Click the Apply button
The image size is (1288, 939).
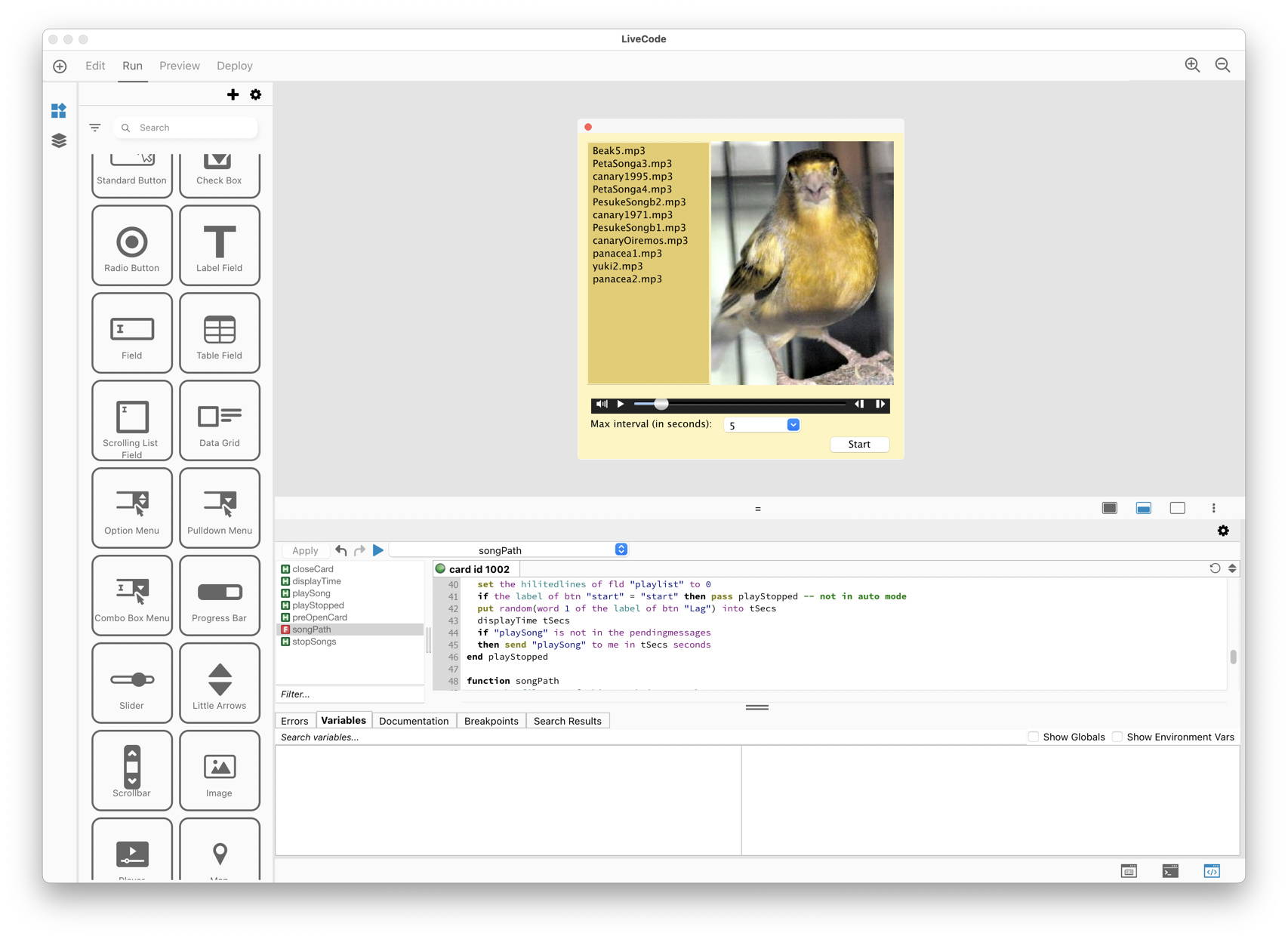pyautogui.click(x=305, y=550)
